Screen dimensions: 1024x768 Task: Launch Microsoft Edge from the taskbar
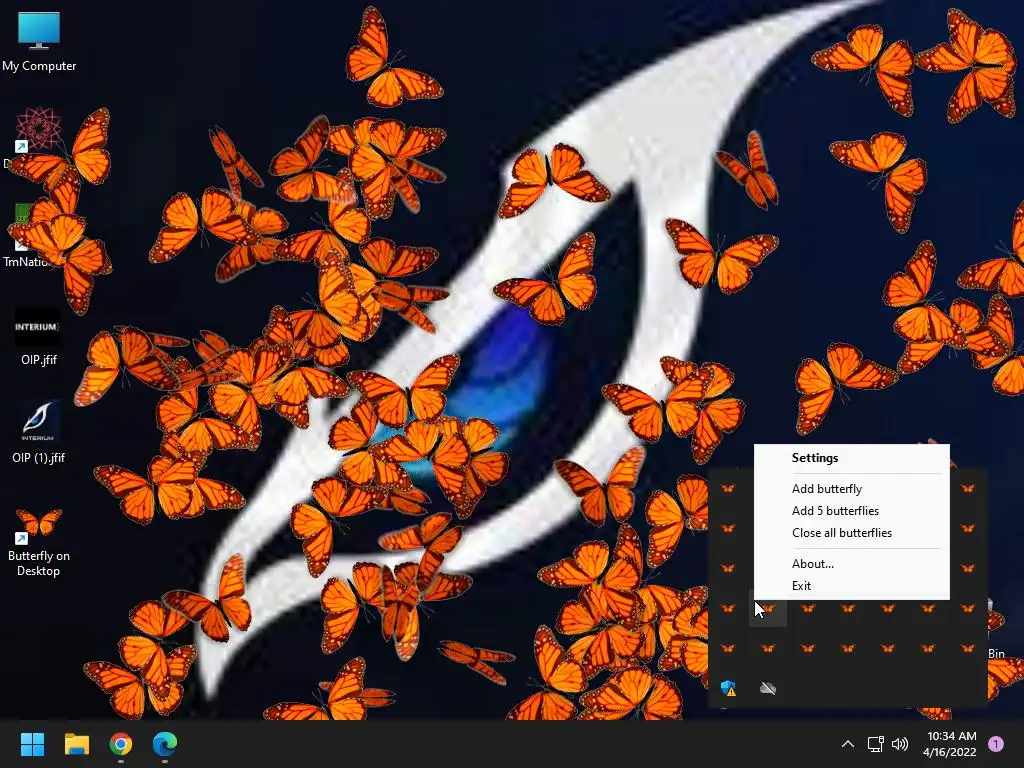click(x=165, y=744)
